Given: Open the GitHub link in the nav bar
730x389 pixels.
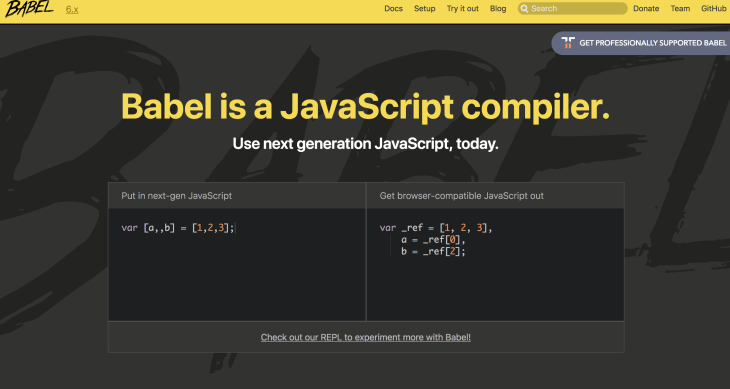Looking at the screenshot, I should (x=714, y=8).
